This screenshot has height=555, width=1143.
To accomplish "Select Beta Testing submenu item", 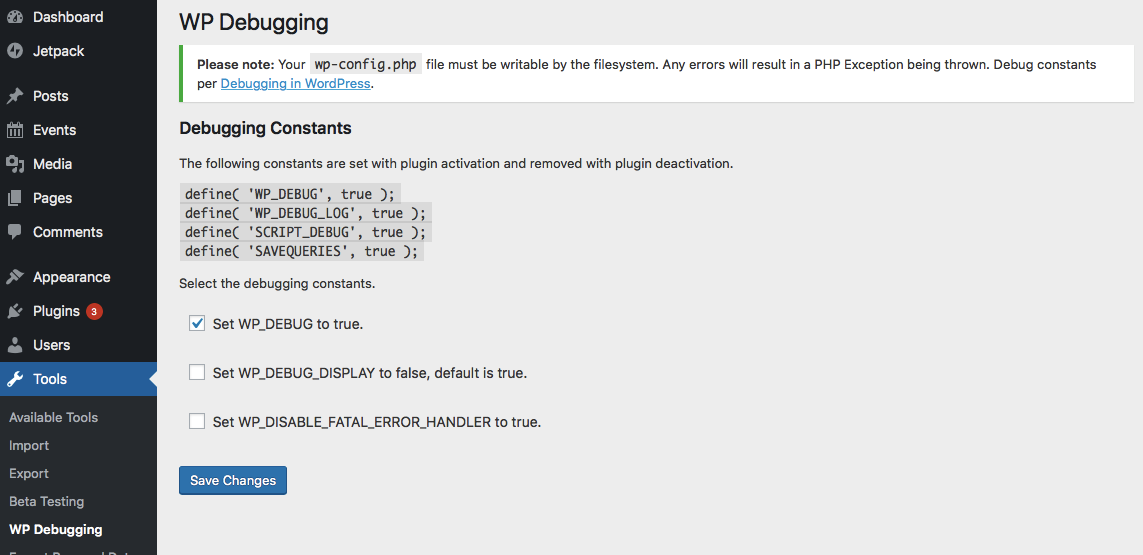I will [x=46, y=501].
